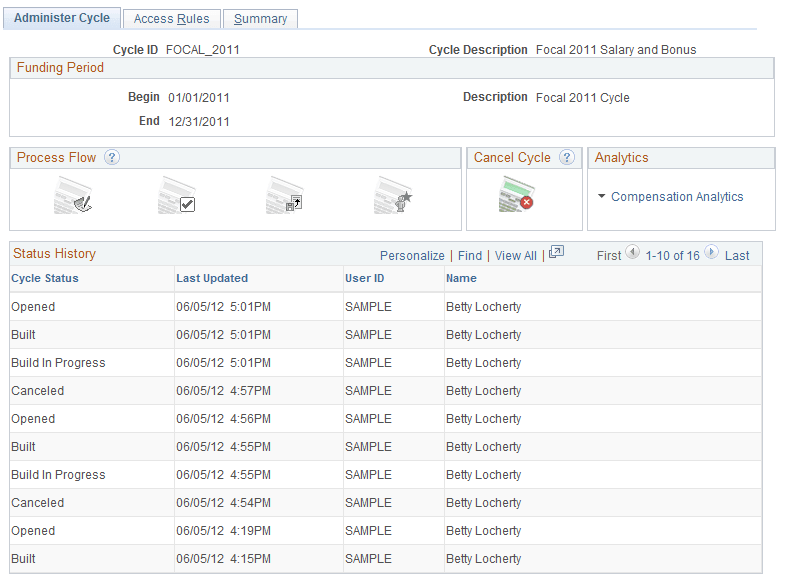Click 'Opened' status in 4:19PM row
This screenshot has height=584, width=786.
[x=33, y=531]
